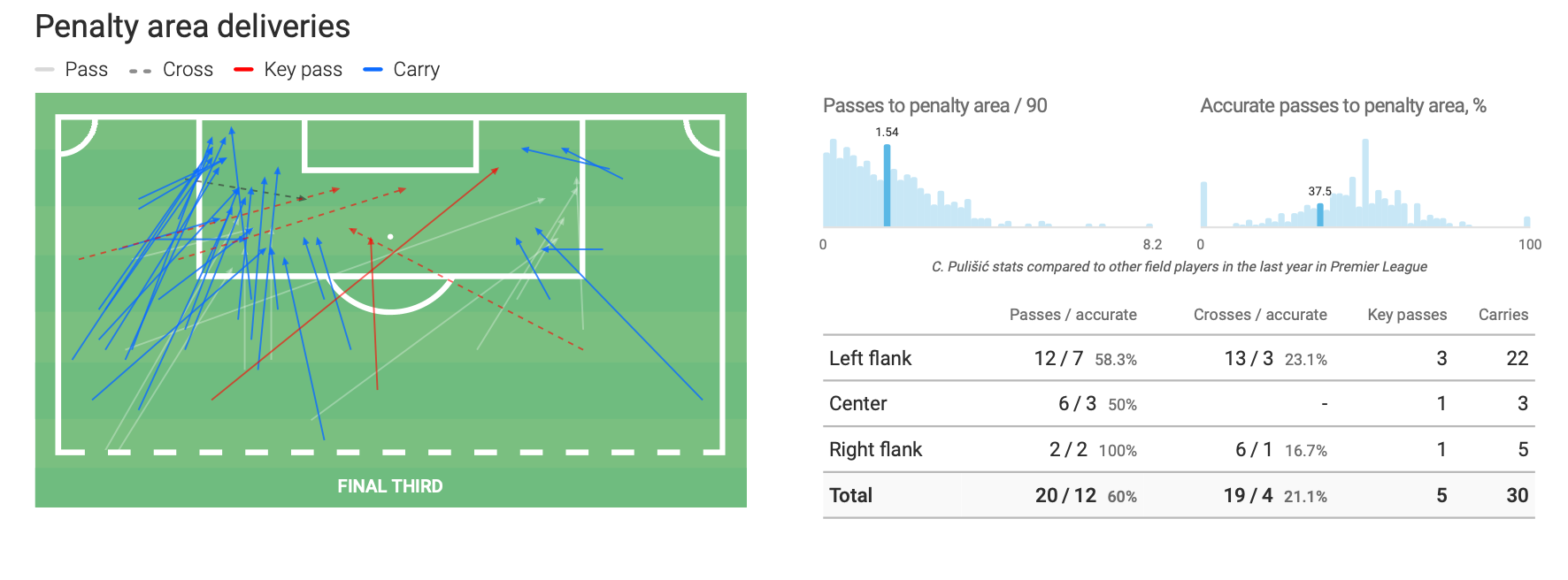
Task: Select the highlighted 37.5 histogram bar
Action: 1320,215
